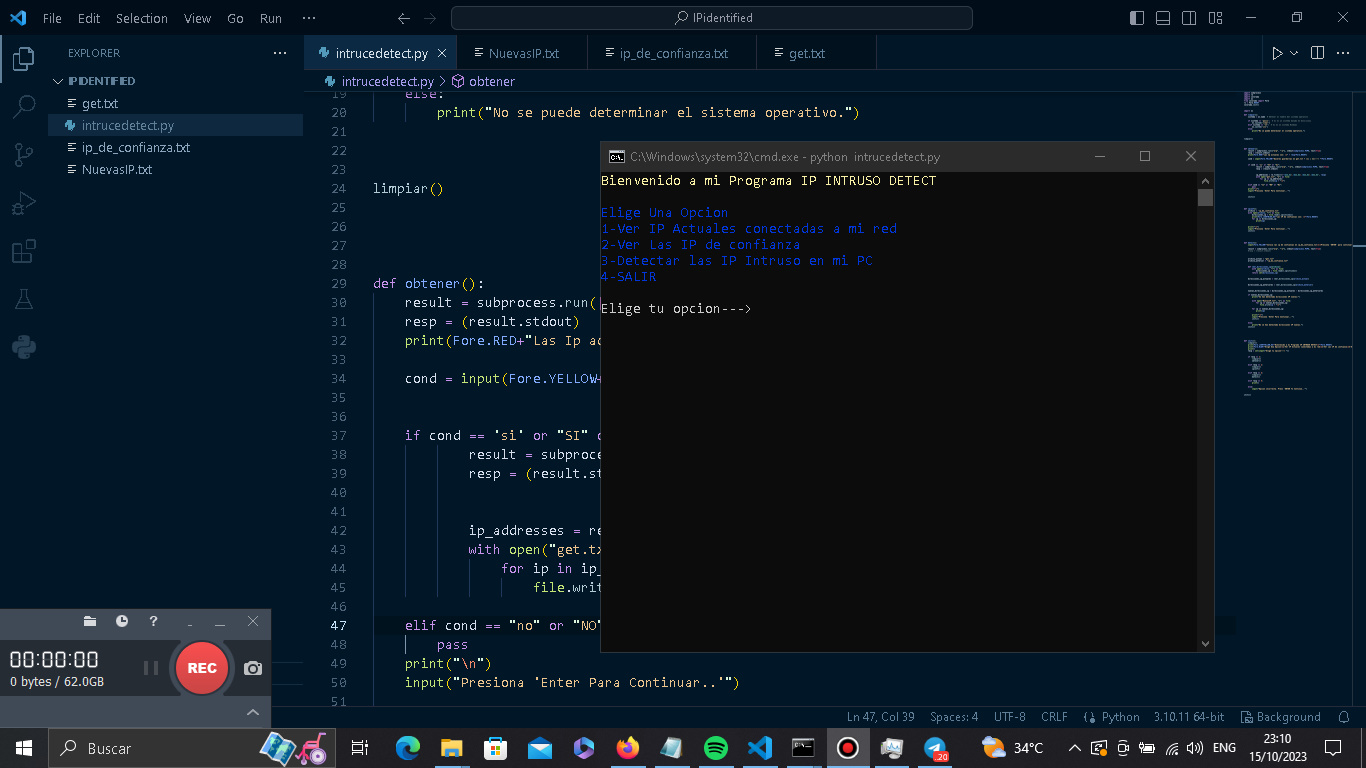
Task: Toggle recorder compact mode small dash button
Action: (x=190, y=623)
